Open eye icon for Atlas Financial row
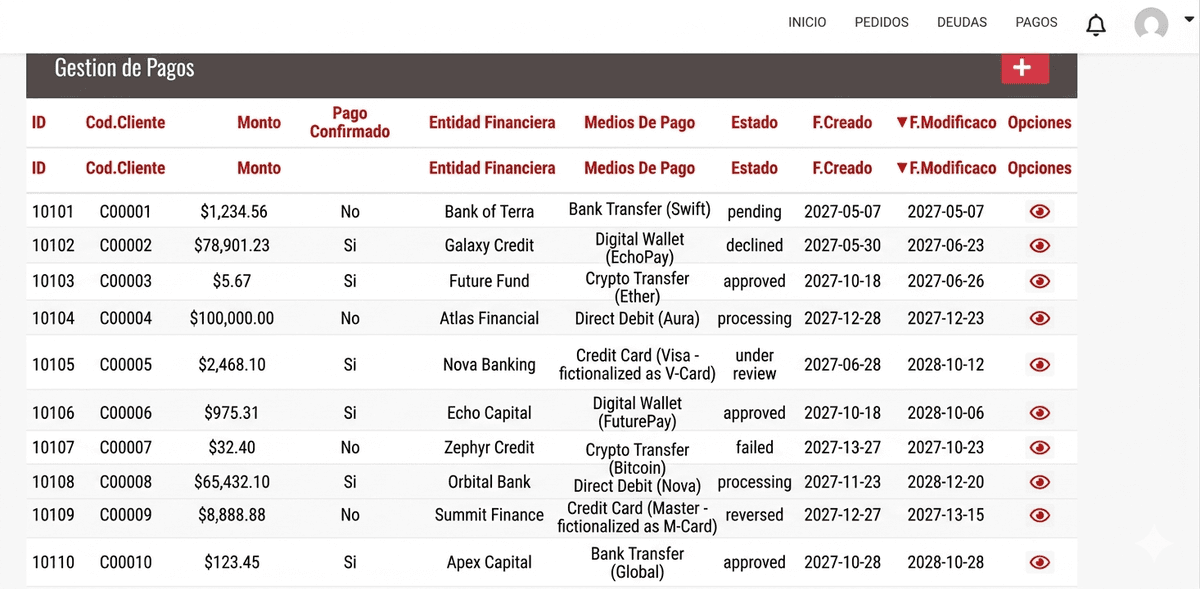The height and width of the screenshot is (589, 1200). pyautogui.click(x=1039, y=319)
